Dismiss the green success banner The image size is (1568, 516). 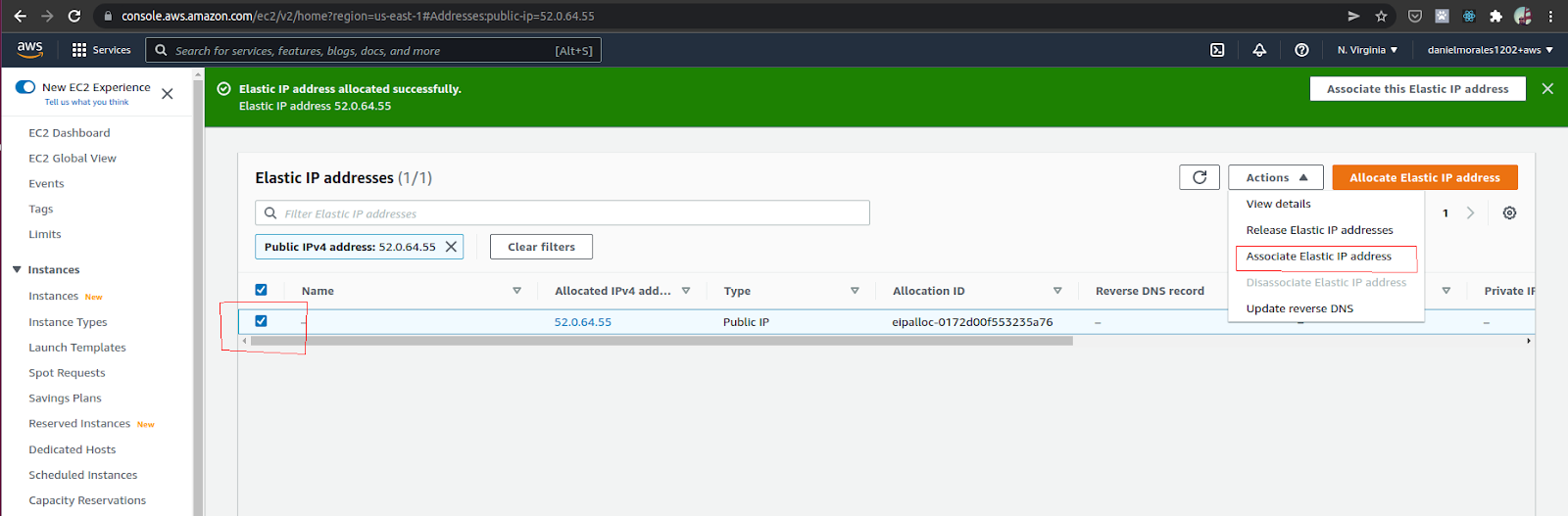pyautogui.click(x=1547, y=88)
